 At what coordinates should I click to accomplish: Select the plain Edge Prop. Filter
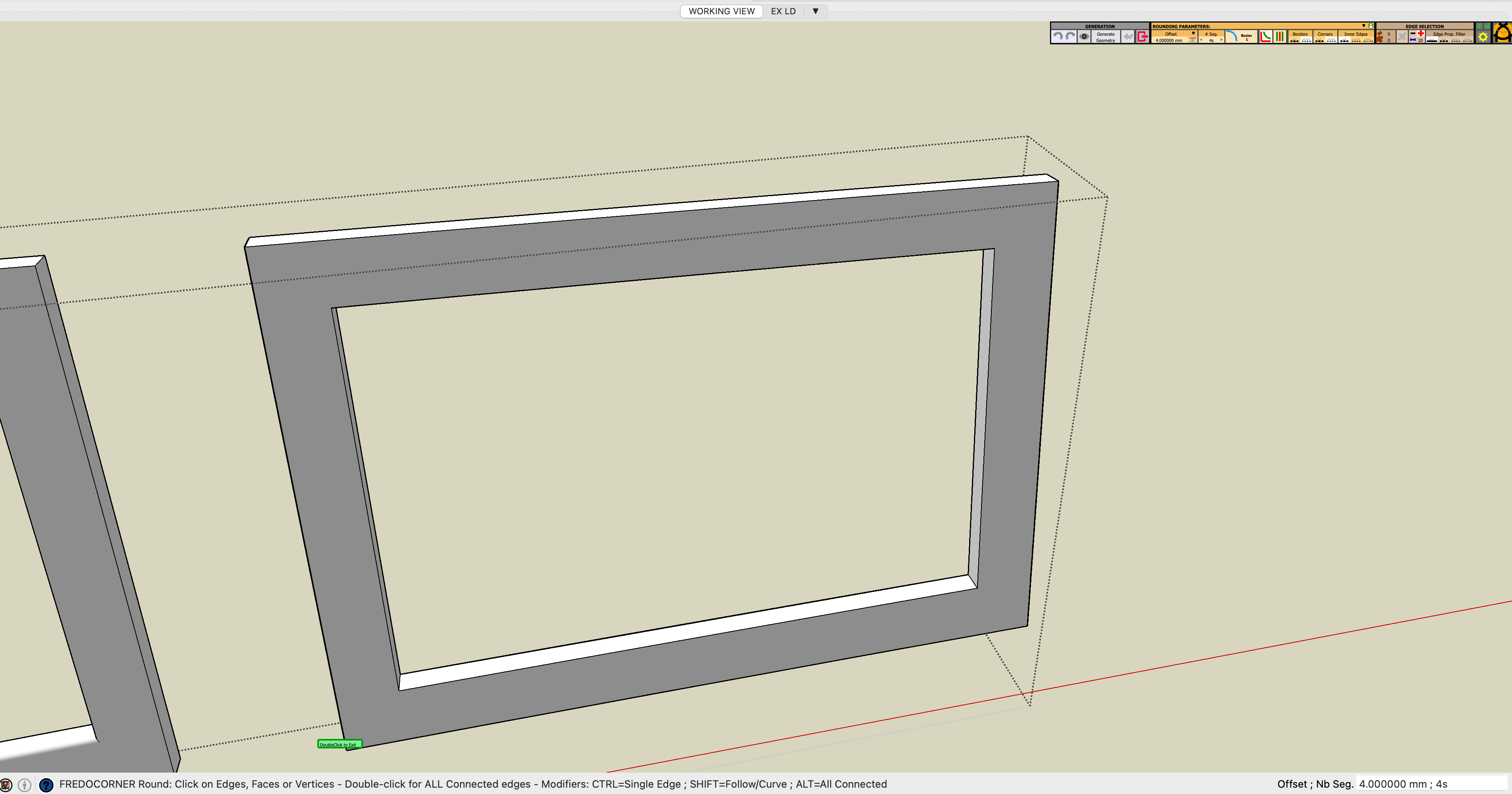click(x=1432, y=40)
